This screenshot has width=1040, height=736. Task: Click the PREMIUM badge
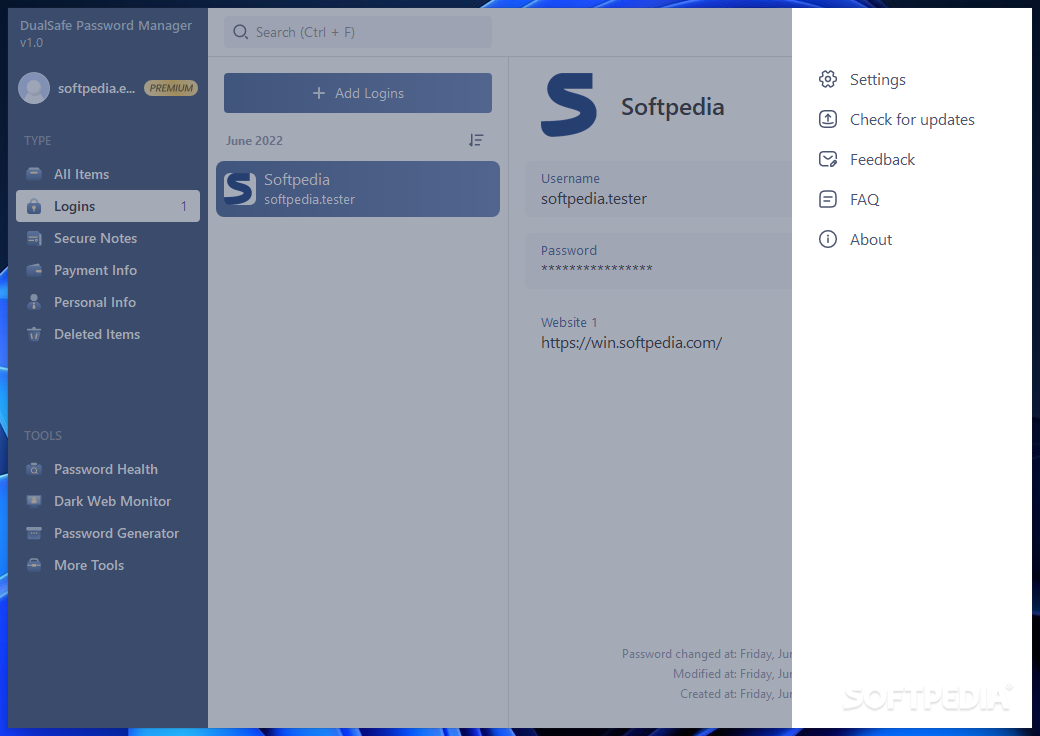(171, 88)
